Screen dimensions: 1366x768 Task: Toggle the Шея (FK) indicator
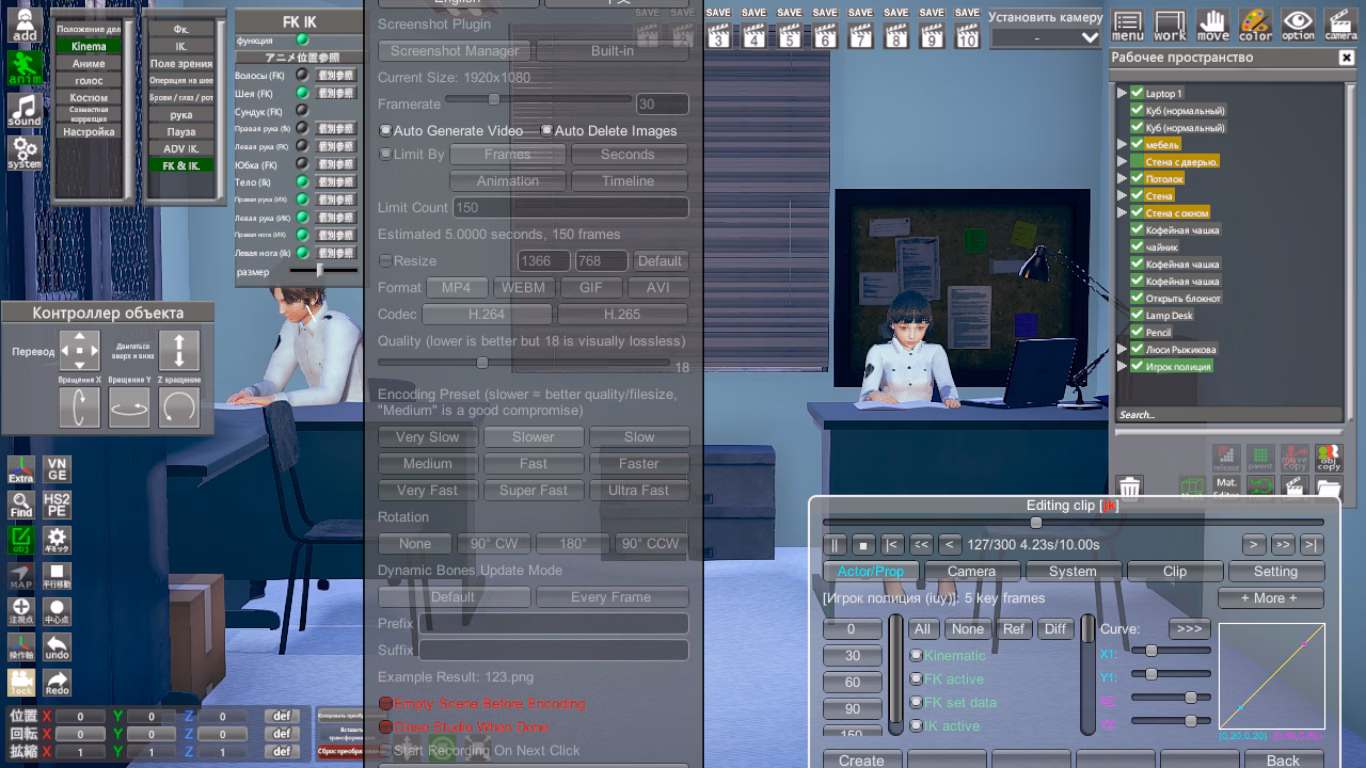pos(301,93)
